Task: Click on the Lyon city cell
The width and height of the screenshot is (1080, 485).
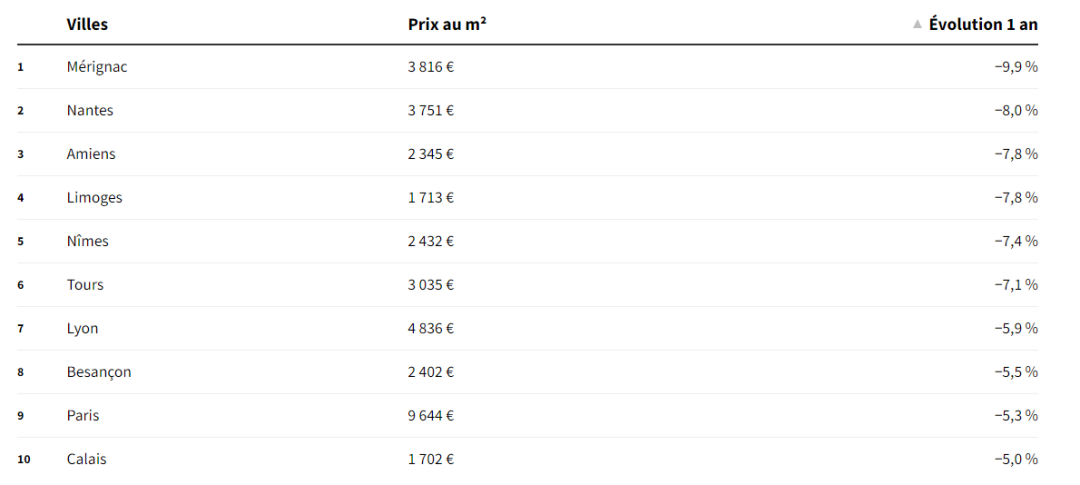Action: [x=83, y=328]
